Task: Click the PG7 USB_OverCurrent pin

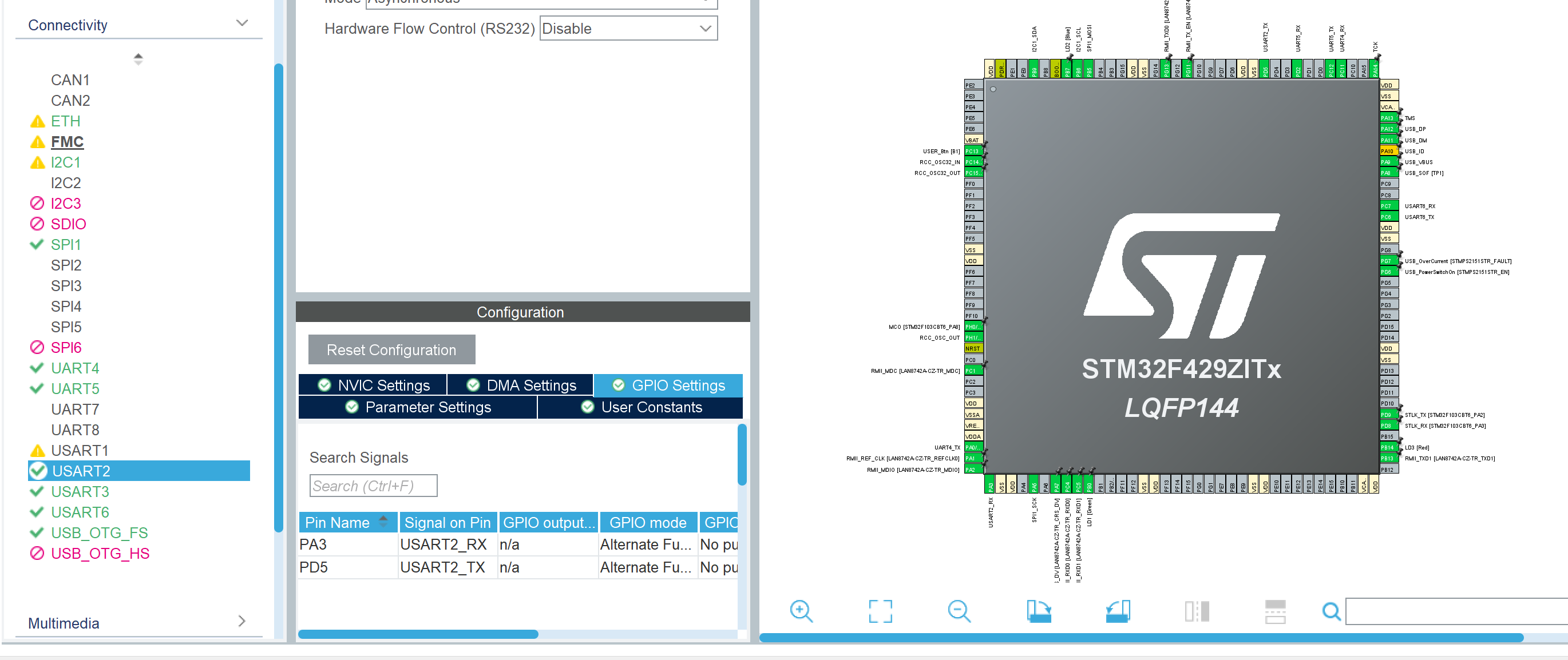Action: (1388, 261)
